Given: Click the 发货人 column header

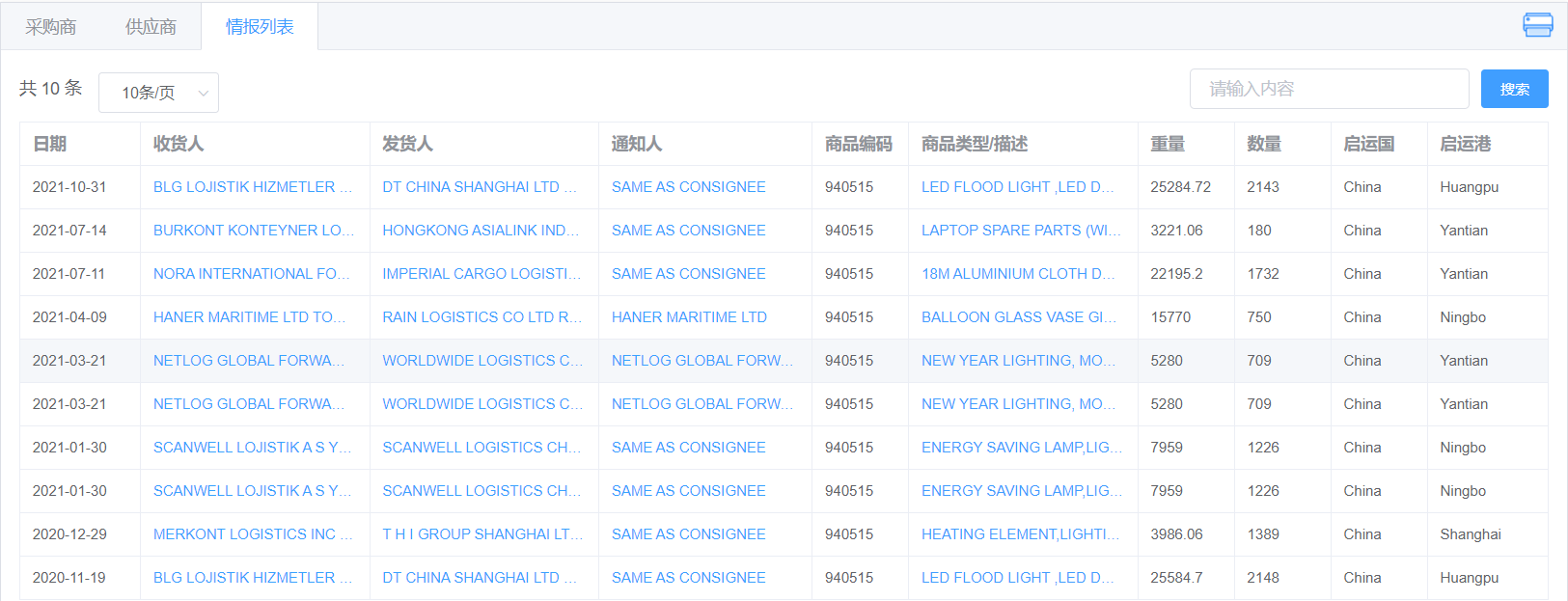Looking at the screenshot, I should (x=407, y=144).
